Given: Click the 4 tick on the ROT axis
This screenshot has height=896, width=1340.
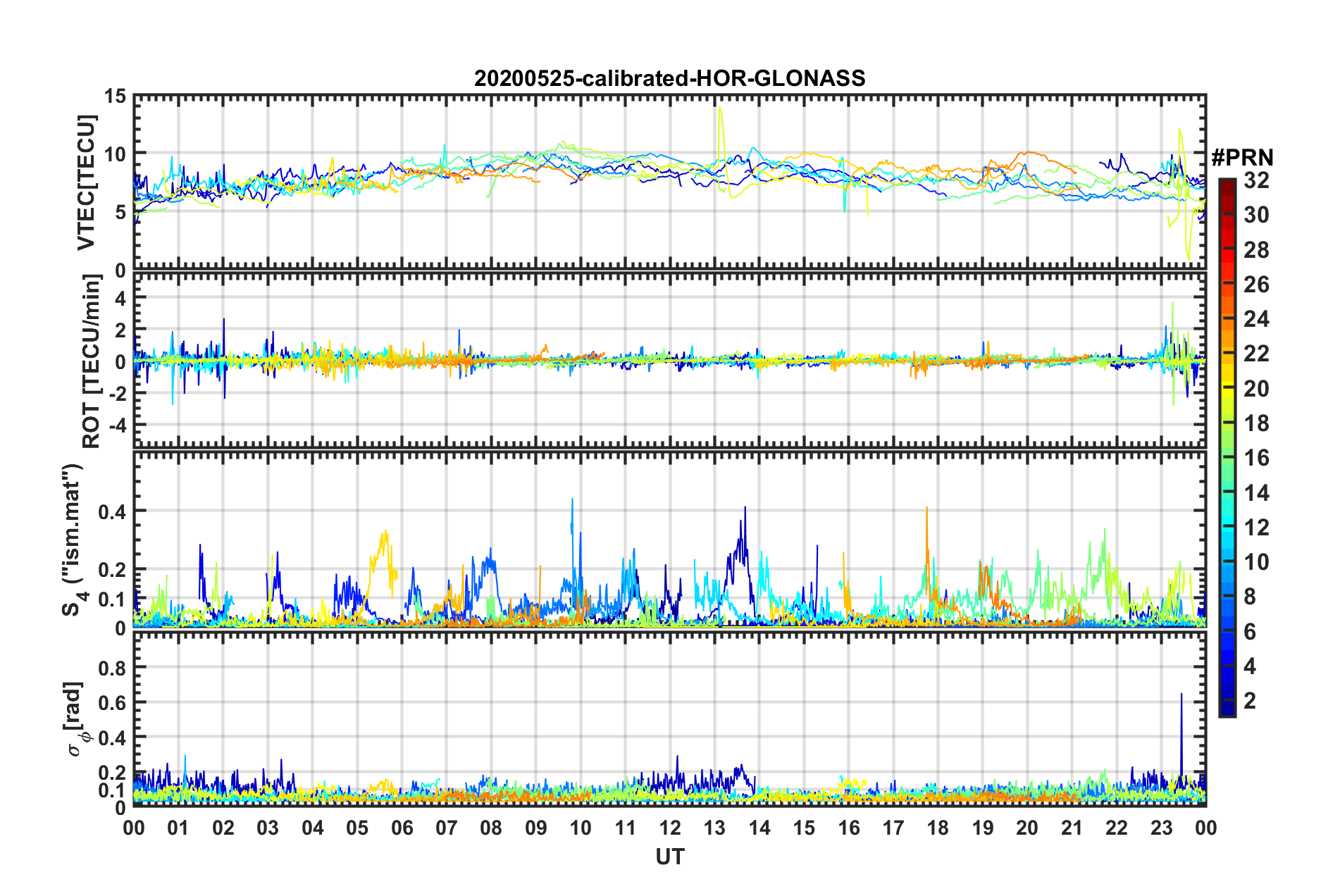Looking at the screenshot, I should 121,299.
